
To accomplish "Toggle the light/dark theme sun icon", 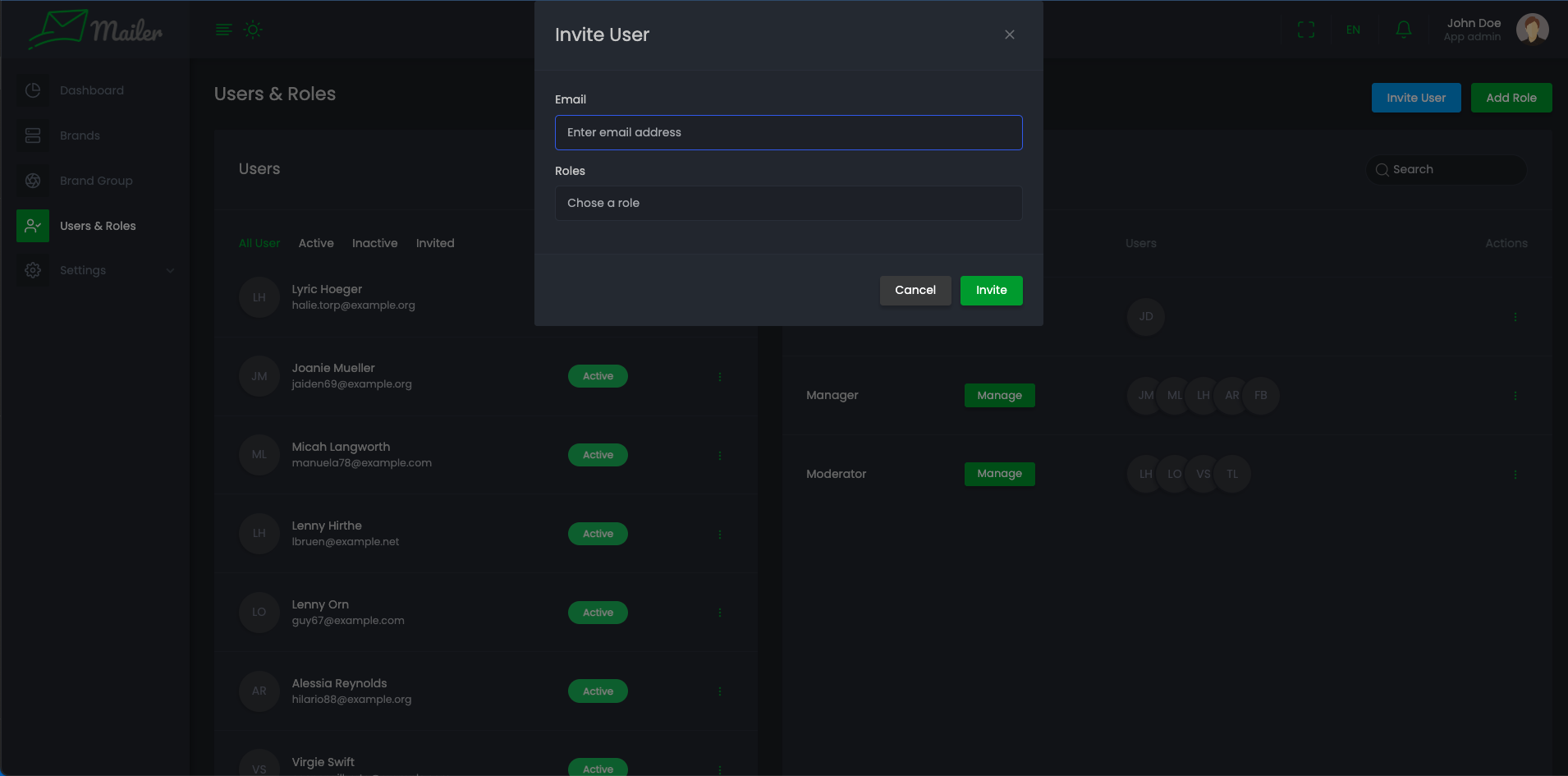I will pyautogui.click(x=253, y=30).
